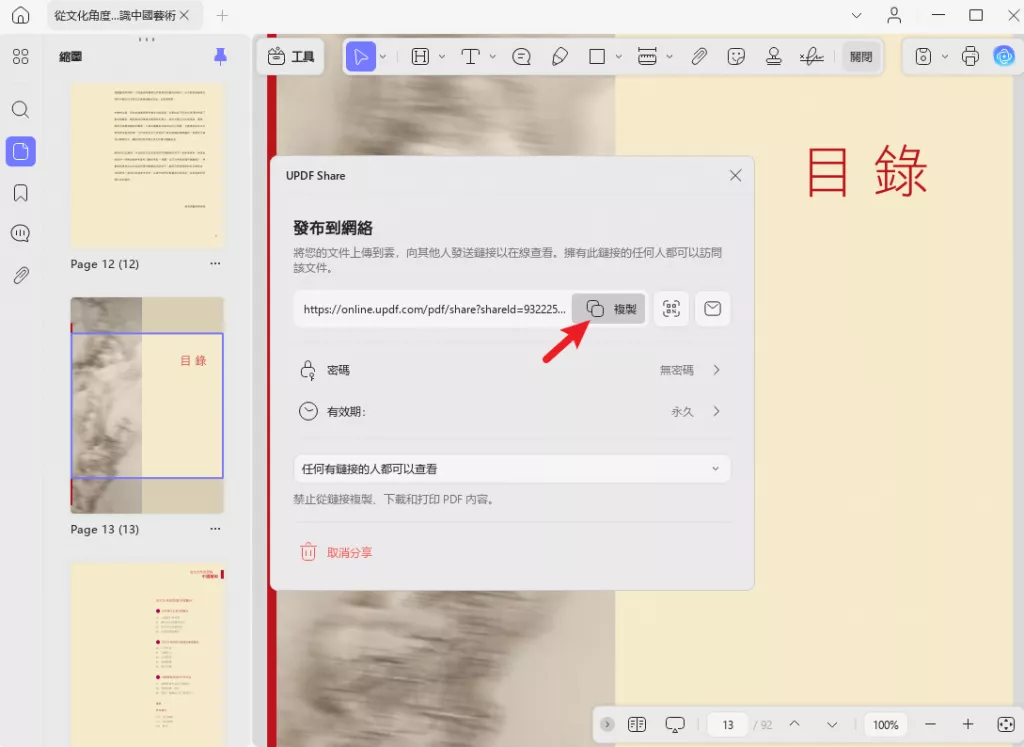Show QR code for share link
The height and width of the screenshot is (747, 1024).
(671, 308)
